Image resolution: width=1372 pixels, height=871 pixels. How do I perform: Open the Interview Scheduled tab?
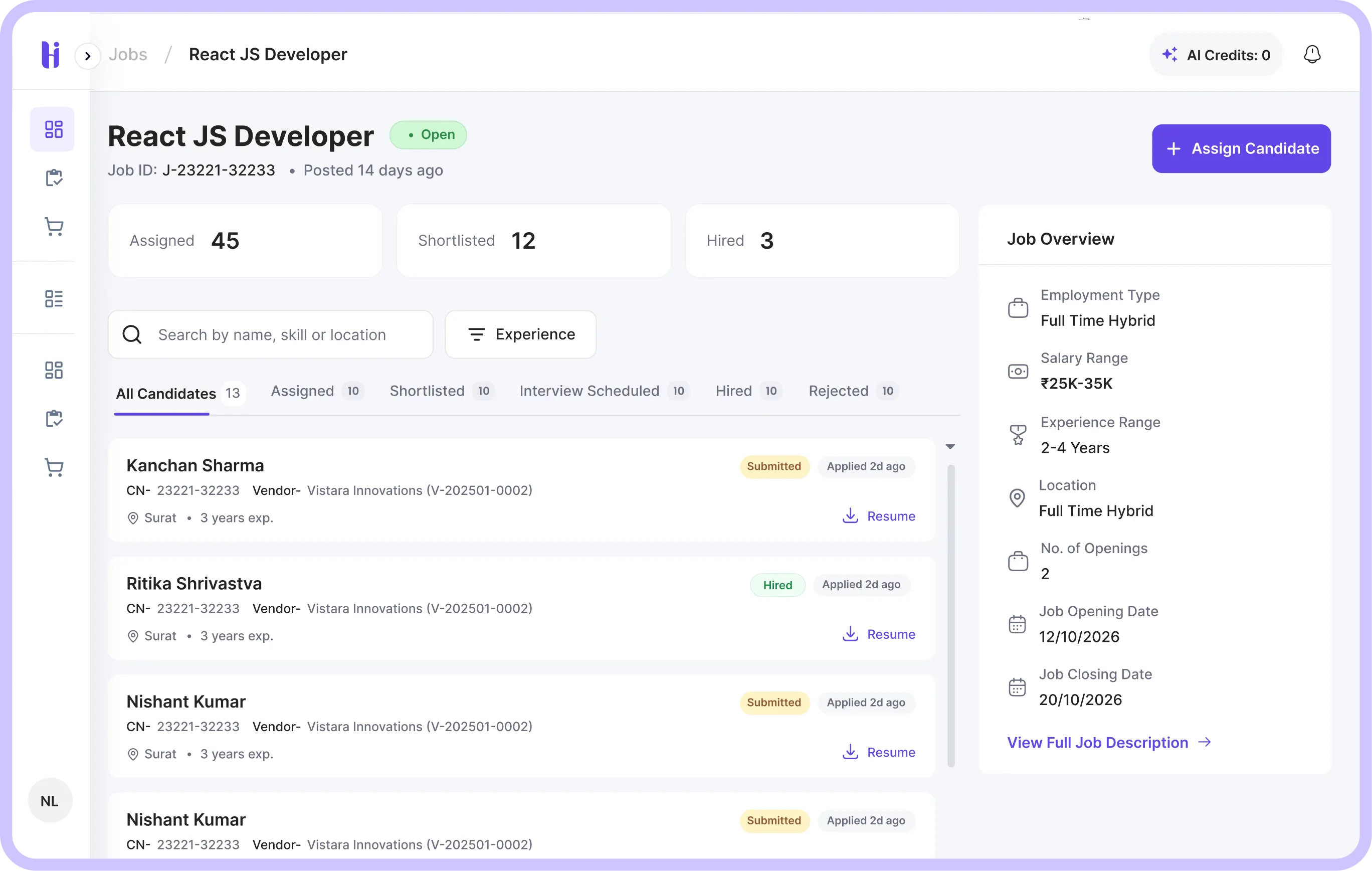click(x=604, y=391)
